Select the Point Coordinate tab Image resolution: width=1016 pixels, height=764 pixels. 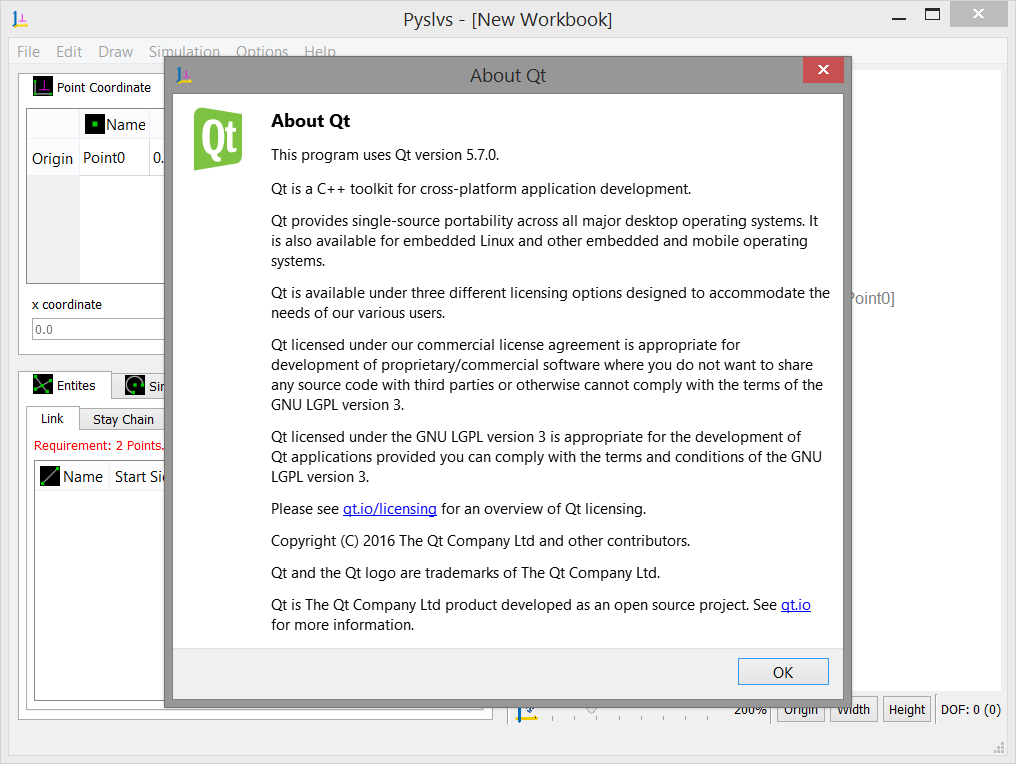[92, 87]
